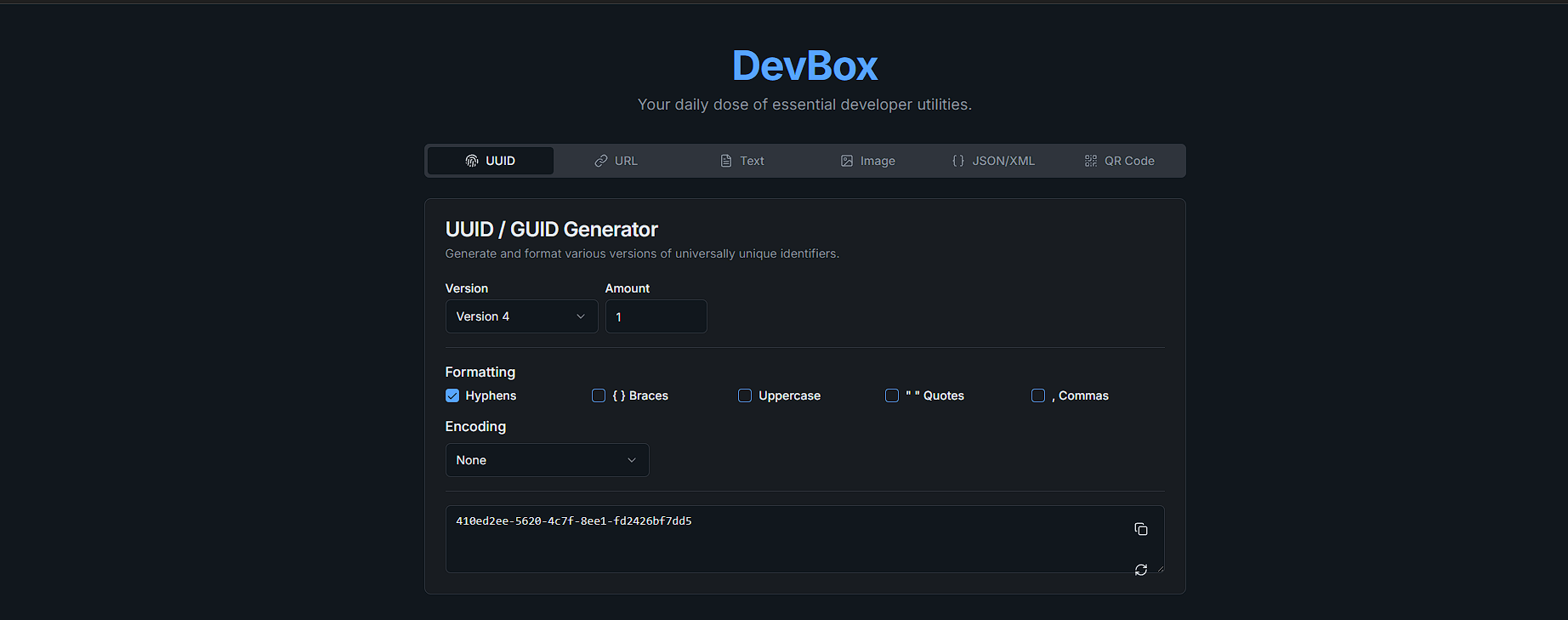The height and width of the screenshot is (620, 1568).
Task: Click the Version field label
Action: click(x=467, y=288)
